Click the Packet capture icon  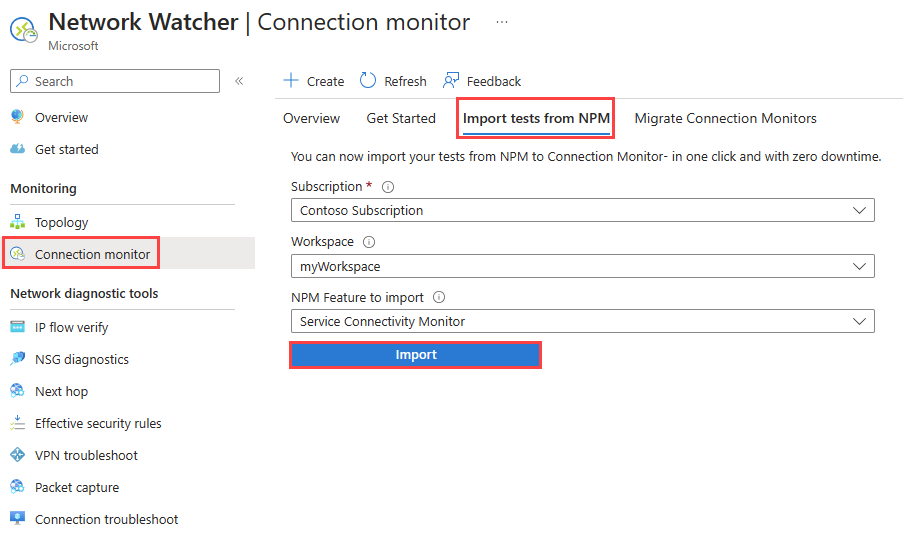pos(17,487)
